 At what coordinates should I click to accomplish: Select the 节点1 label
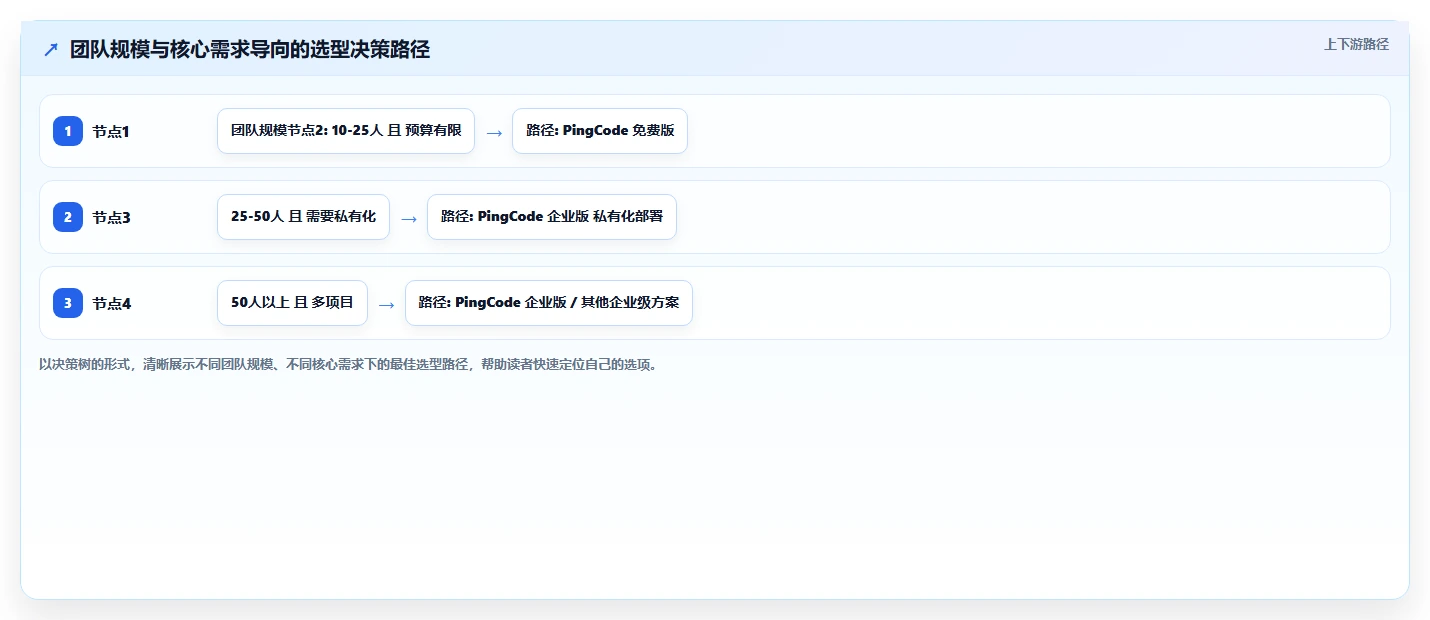pyautogui.click(x=112, y=131)
